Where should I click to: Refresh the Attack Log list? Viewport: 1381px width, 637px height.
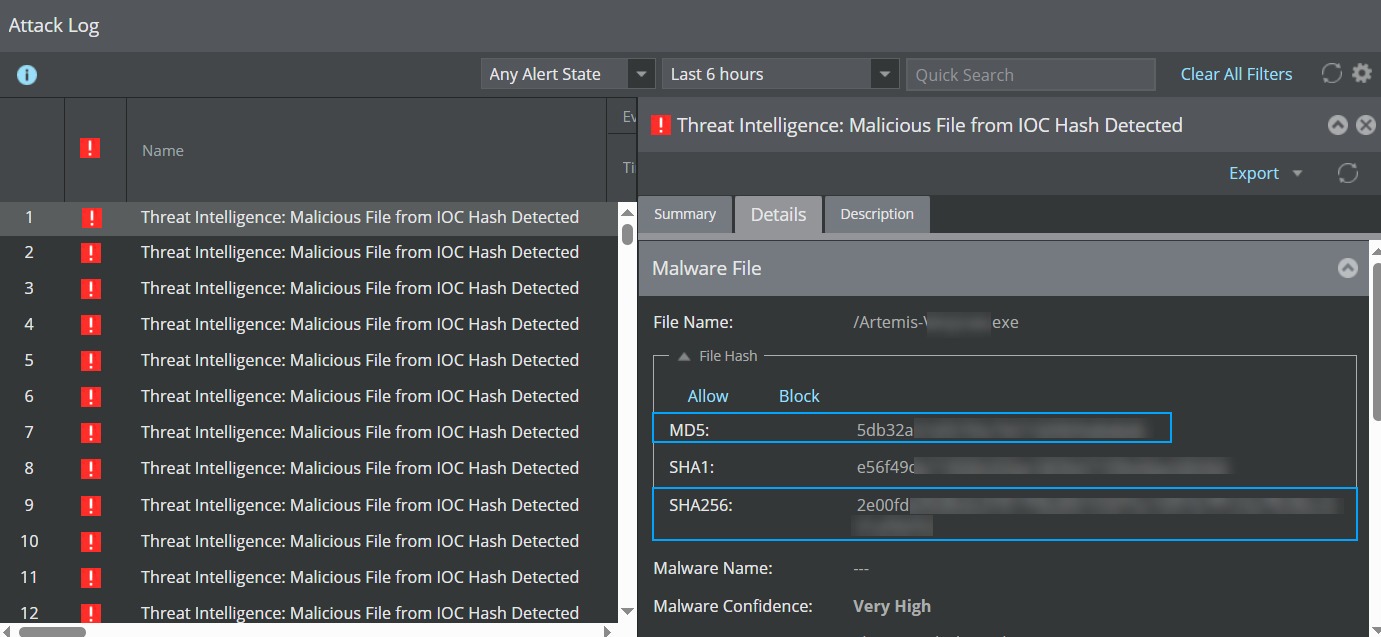tap(1331, 73)
